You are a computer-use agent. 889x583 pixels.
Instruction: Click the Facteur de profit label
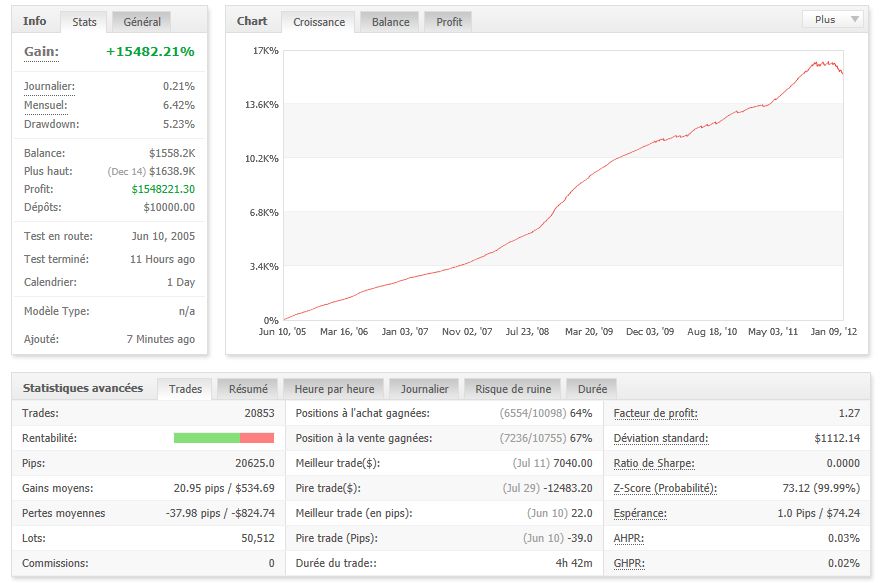(x=655, y=413)
